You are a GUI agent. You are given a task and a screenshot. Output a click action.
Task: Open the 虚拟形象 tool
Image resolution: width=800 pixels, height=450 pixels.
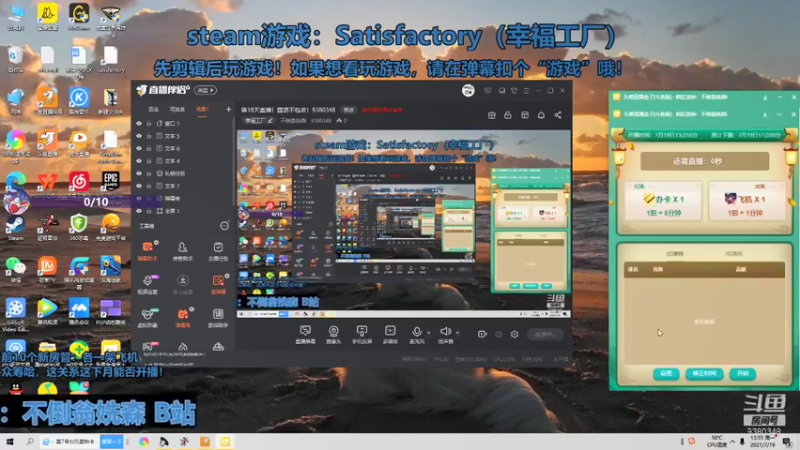[x=147, y=317]
